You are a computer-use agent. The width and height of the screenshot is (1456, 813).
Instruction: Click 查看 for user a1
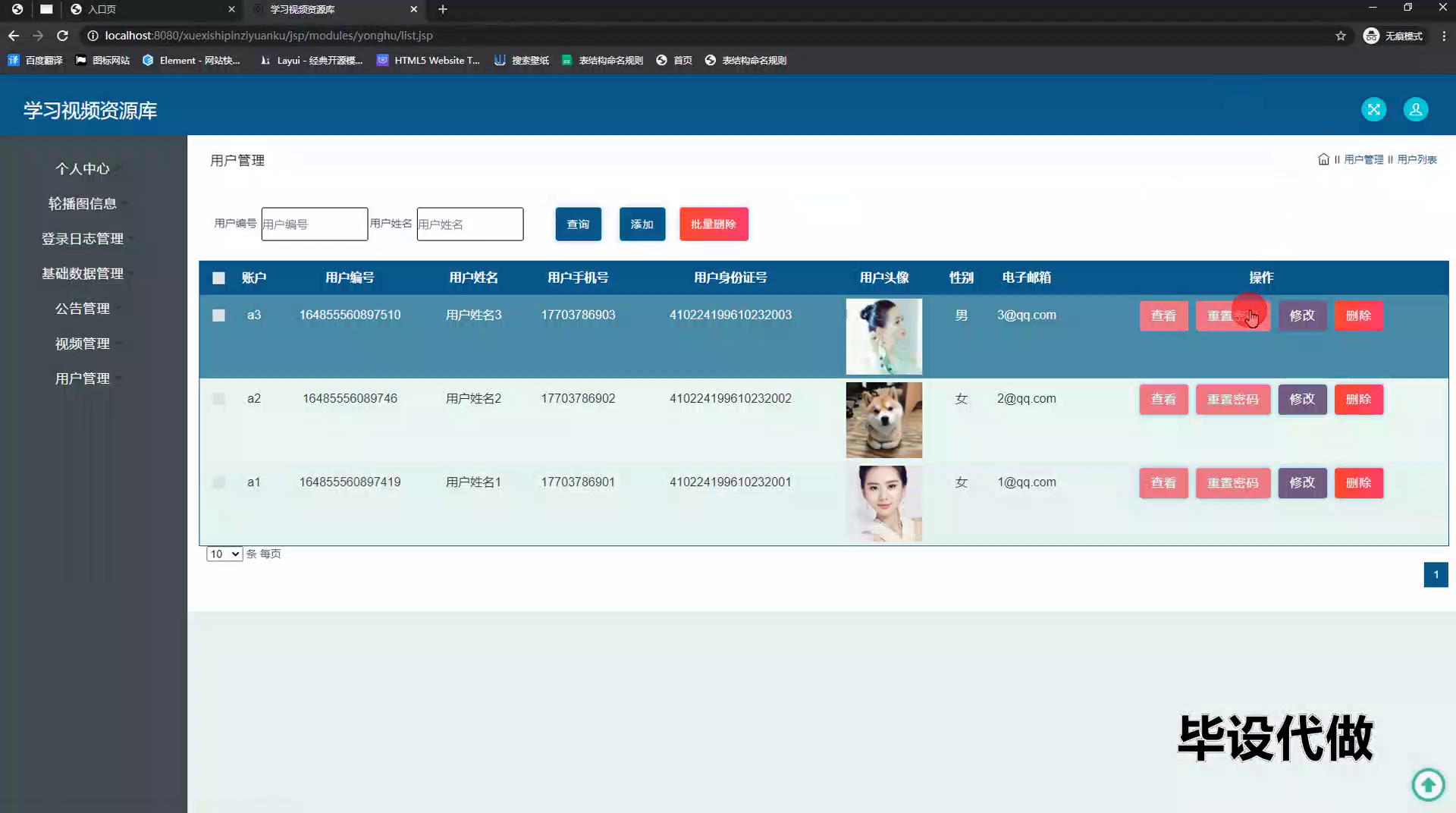tap(1163, 482)
